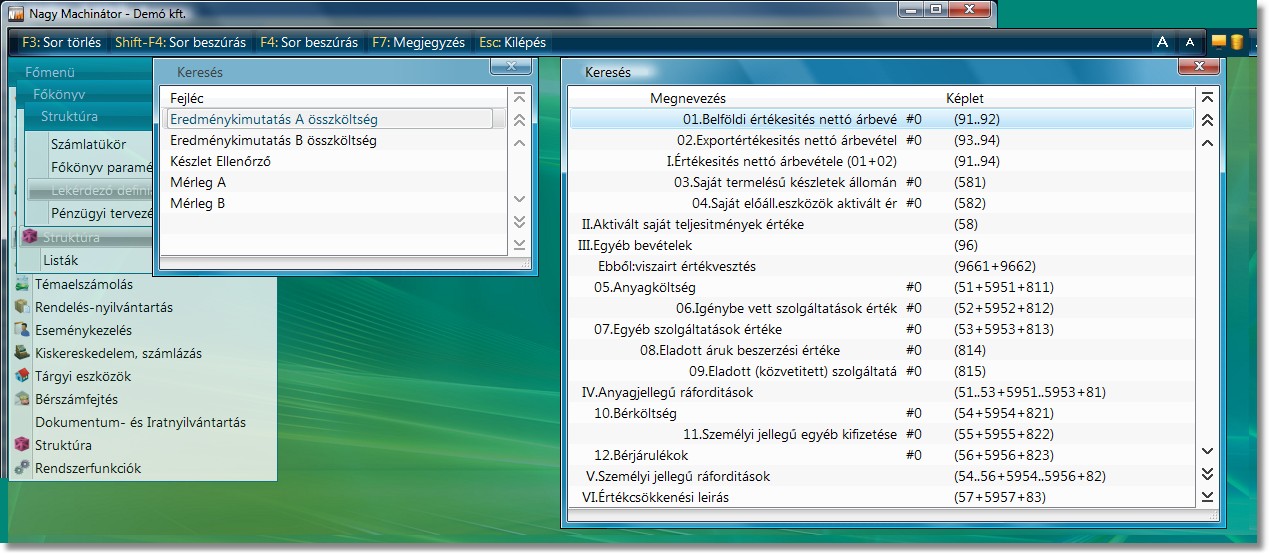Click the Megnevezés column header
1269x555 pixels.
[x=688, y=98]
